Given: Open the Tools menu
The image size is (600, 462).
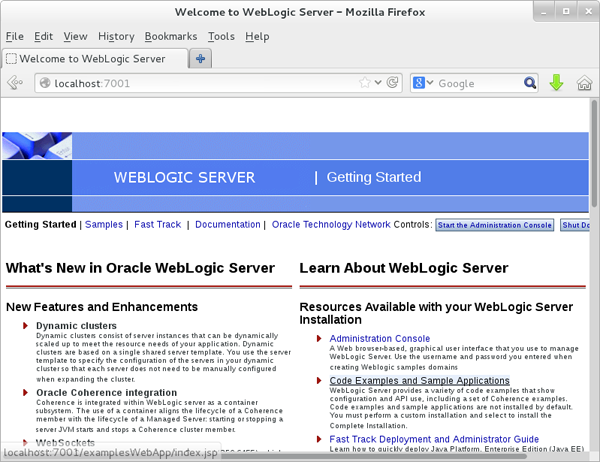Looking at the screenshot, I should [x=221, y=36].
